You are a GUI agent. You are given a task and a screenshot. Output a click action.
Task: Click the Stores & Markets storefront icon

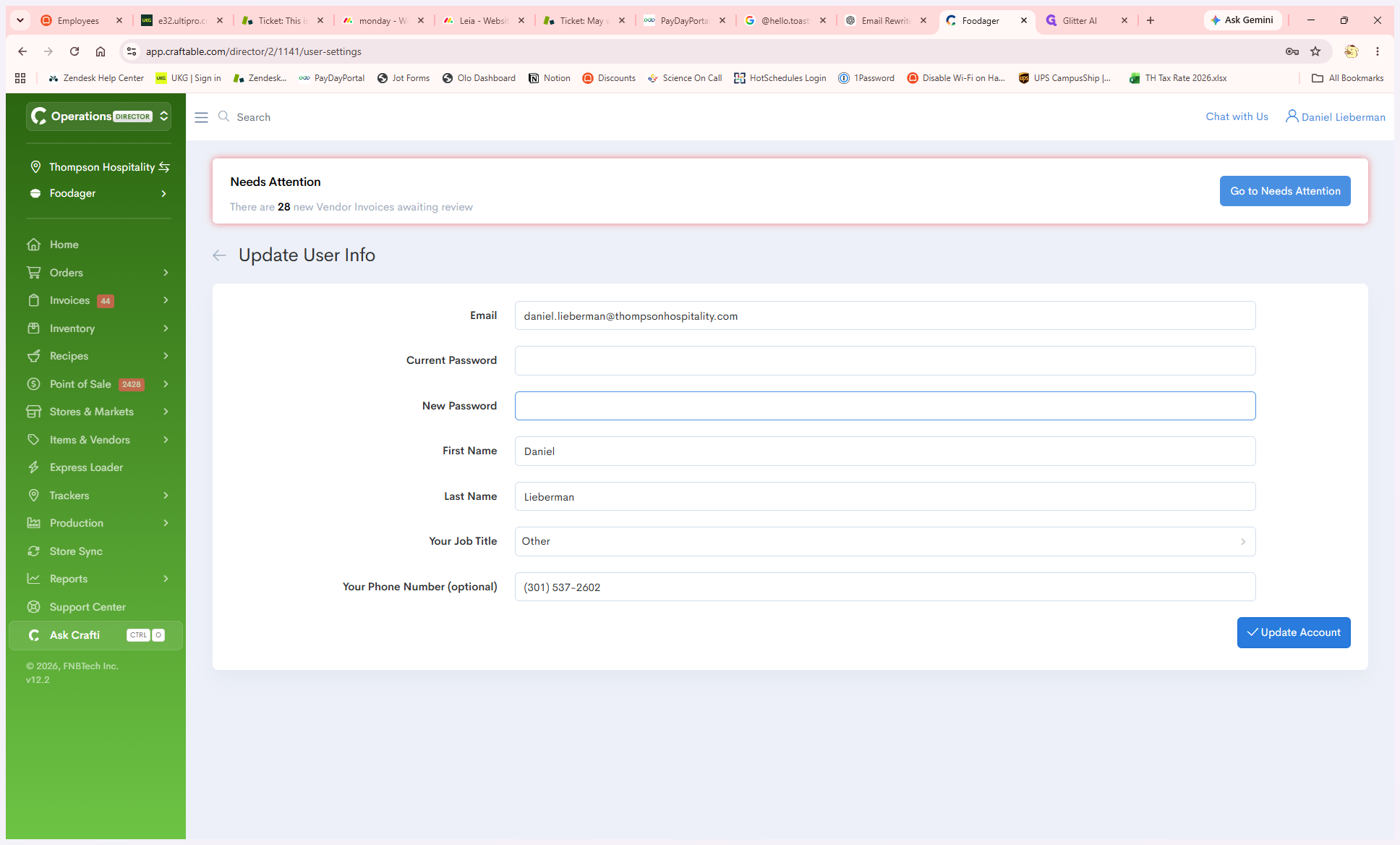(33, 412)
